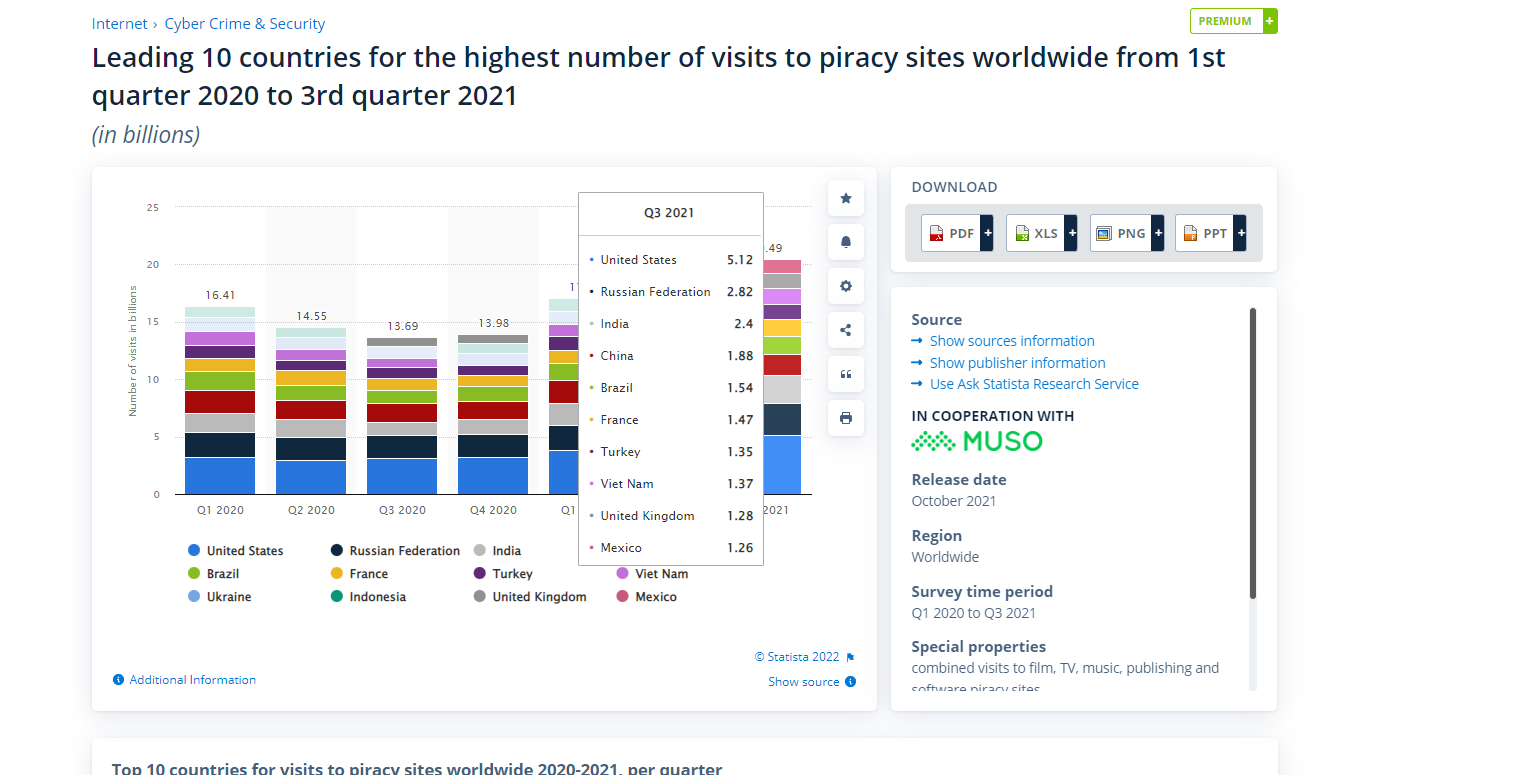Click the flag icon beside Statista 2022
The width and height of the screenshot is (1519, 775).
[850, 658]
